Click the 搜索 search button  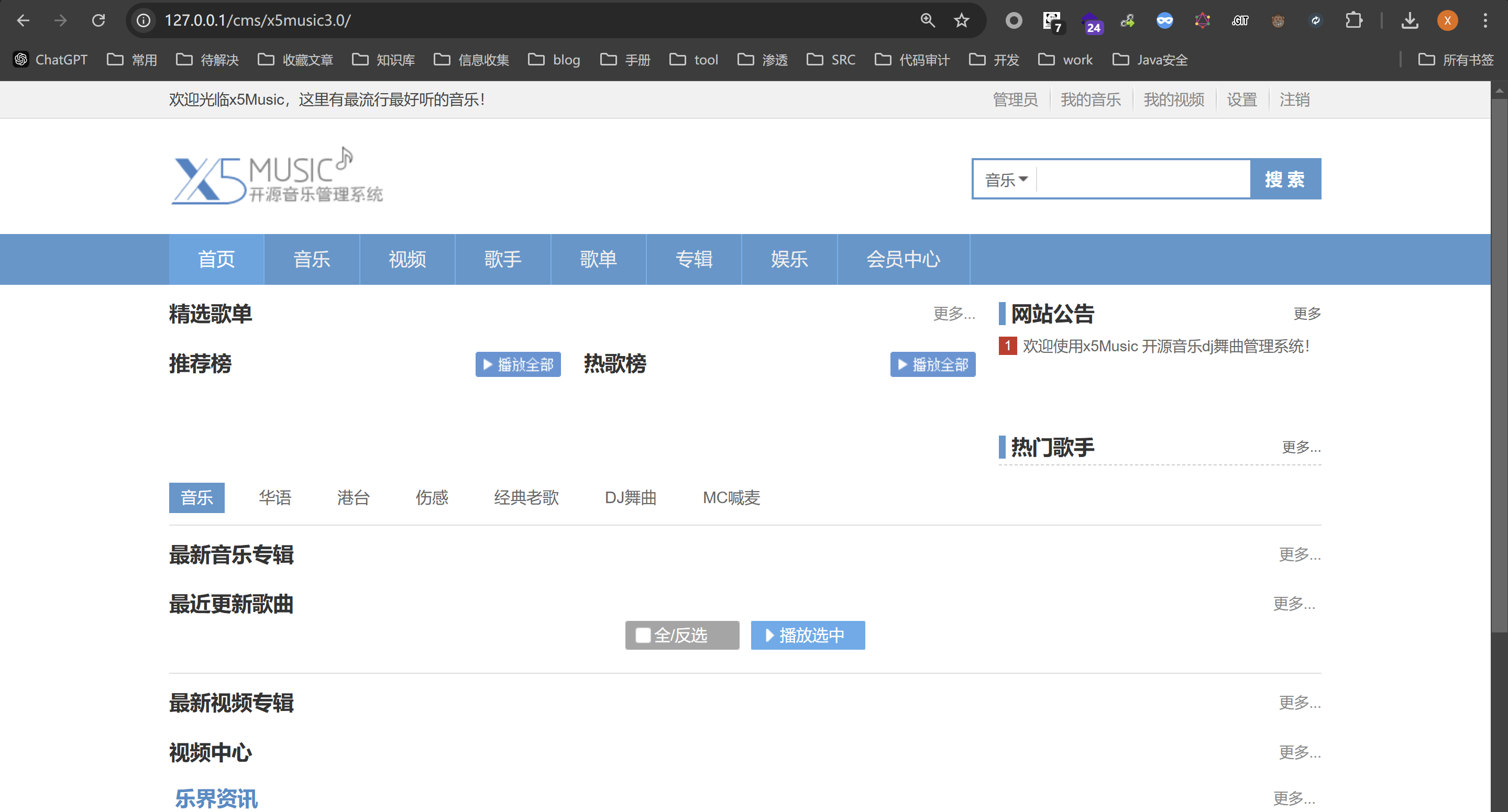coord(1285,179)
